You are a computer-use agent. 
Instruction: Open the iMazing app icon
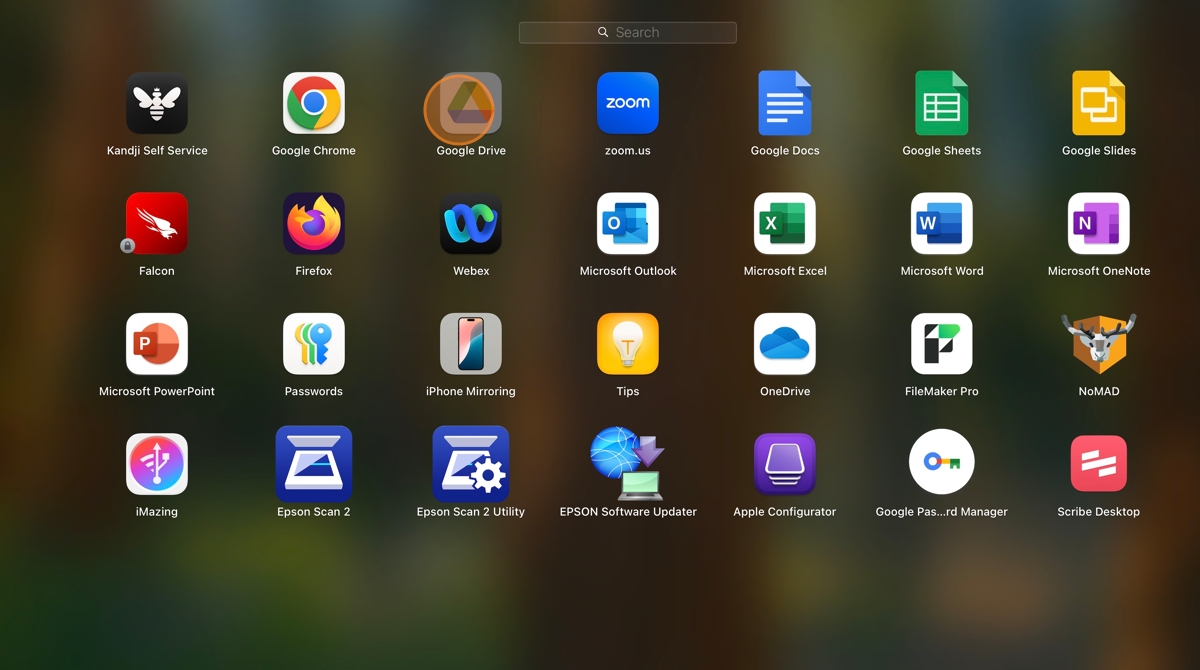(157, 464)
